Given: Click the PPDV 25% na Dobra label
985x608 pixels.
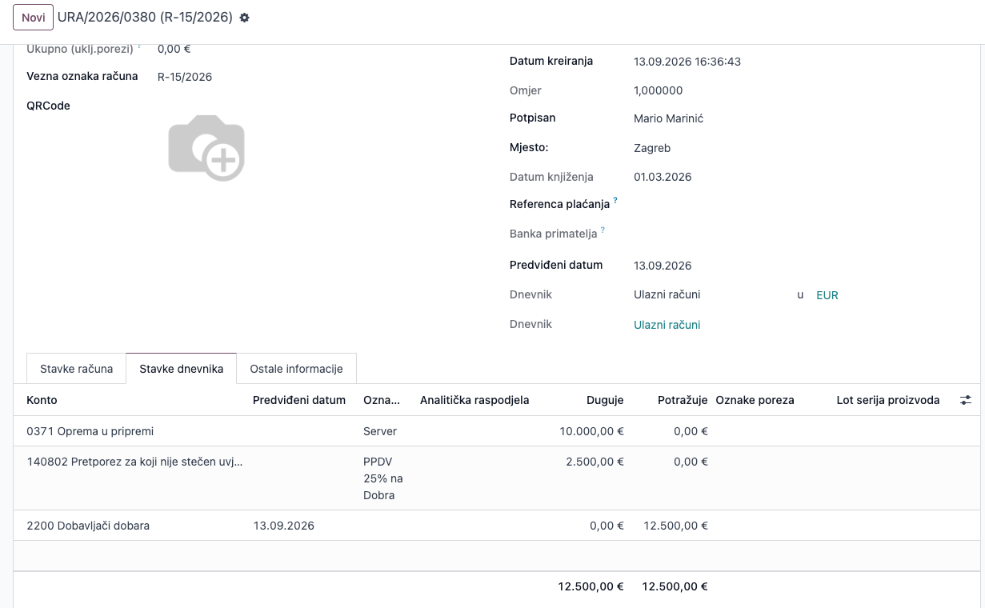Looking at the screenshot, I should pos(383,478).
